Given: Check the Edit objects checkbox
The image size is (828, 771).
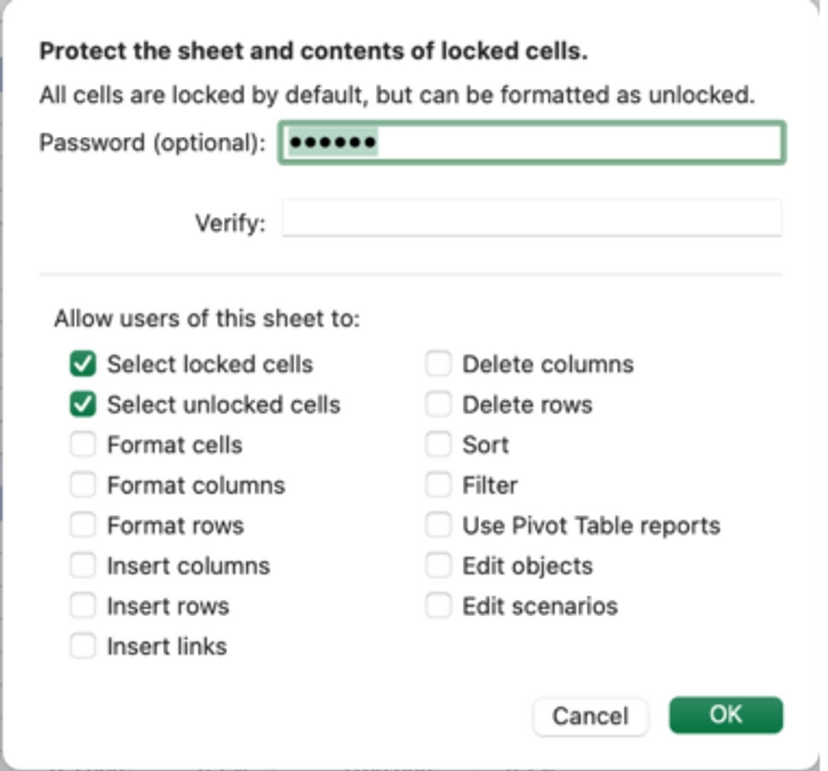Looking at the screenshot, I should [x=438, y=566].
